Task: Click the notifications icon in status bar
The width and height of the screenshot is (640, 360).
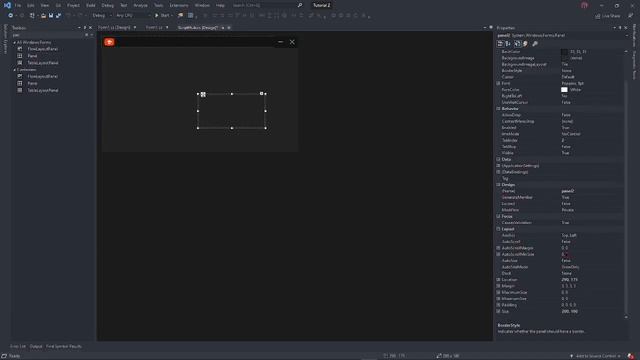Action: [x=631, y=356]
